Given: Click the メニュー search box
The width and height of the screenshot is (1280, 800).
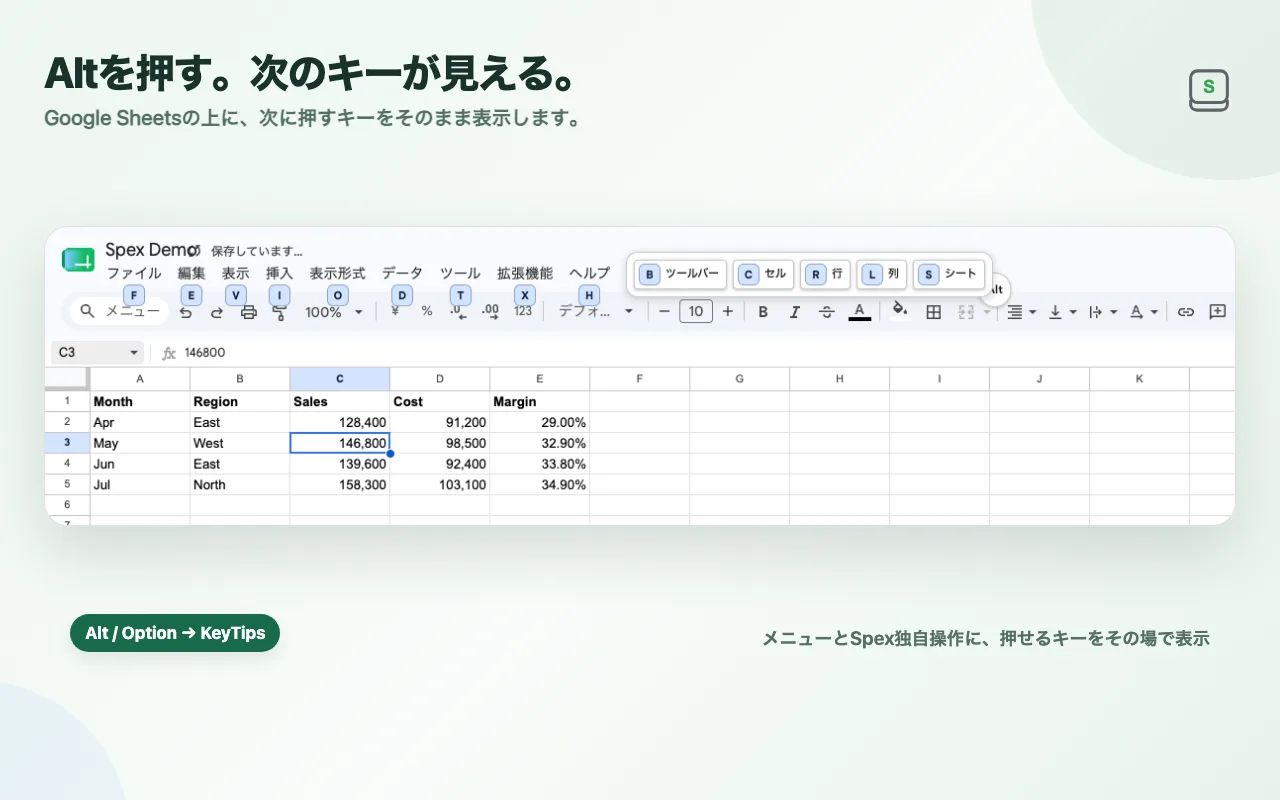Looking at the screenshot, I should (119, 311).
